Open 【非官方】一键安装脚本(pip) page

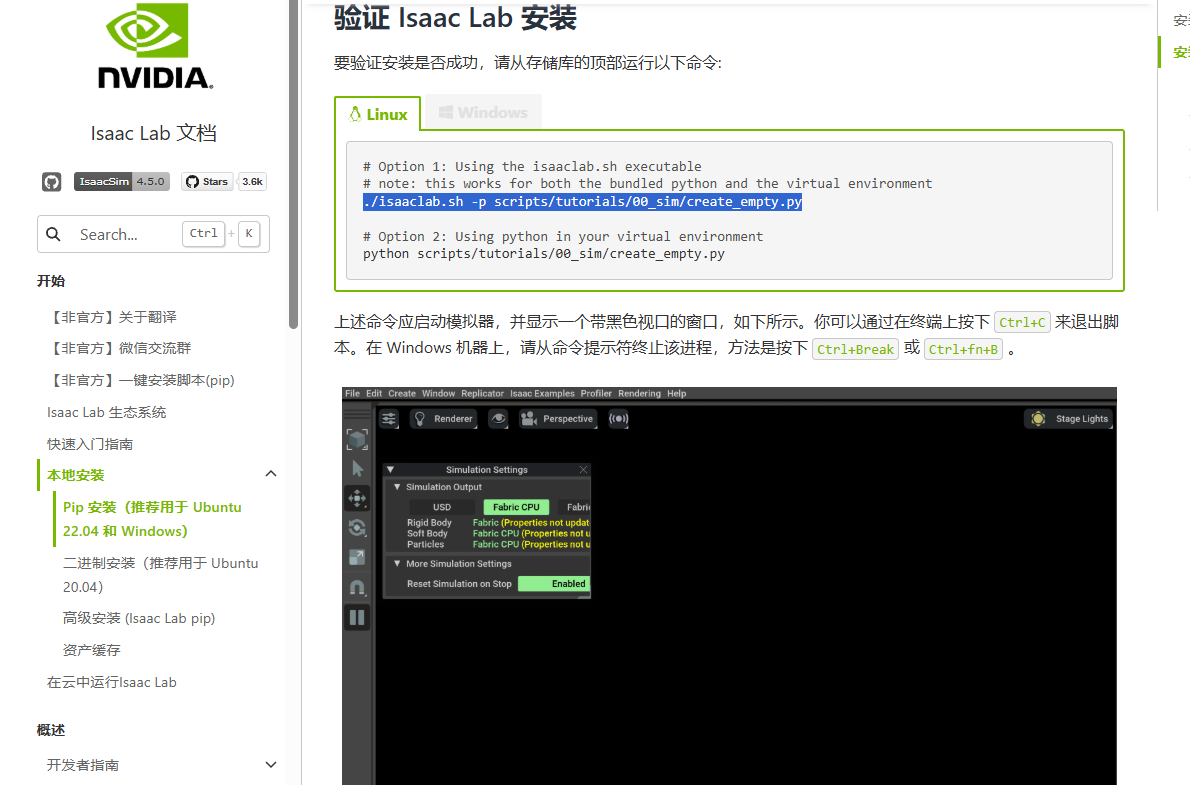pyautogui.click(x=141, y=380)
